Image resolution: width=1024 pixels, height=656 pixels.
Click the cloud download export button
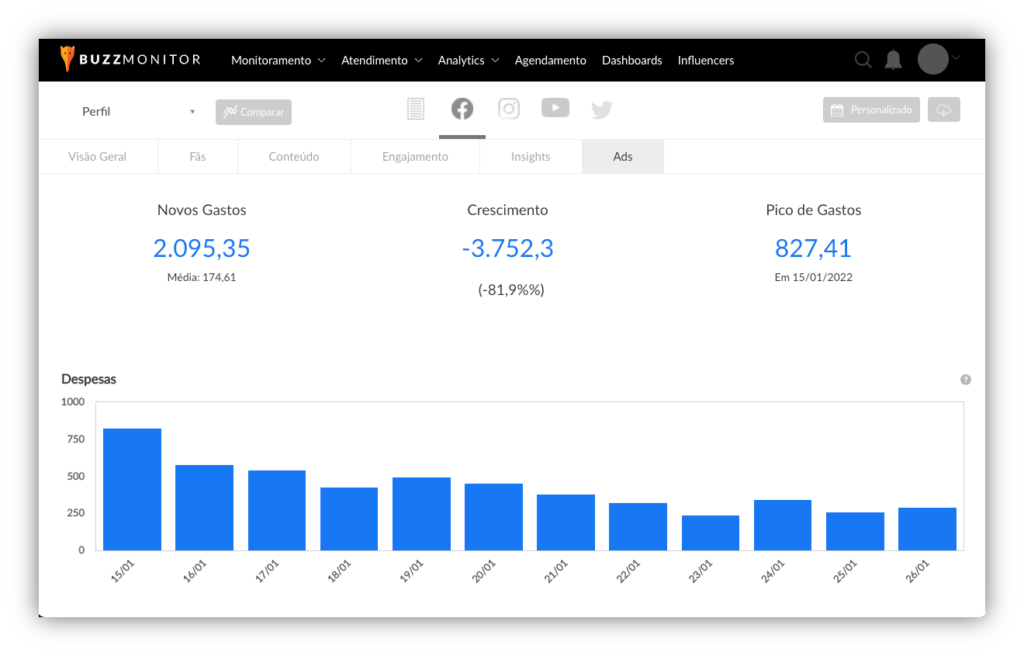(x=943, y=110)
